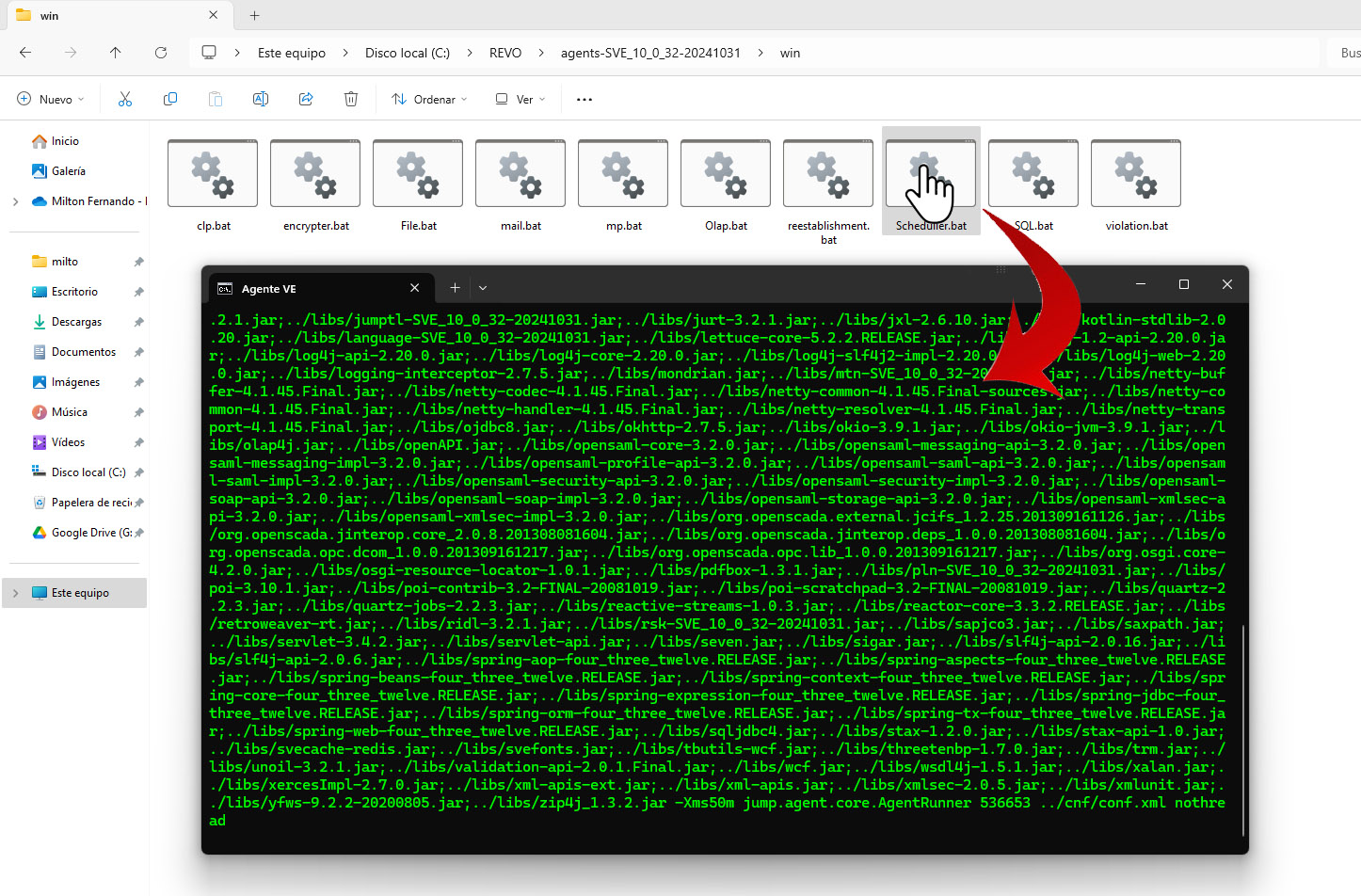Click the Cut scissors icon in toolbar
The width and height of the screenshot is (1361, 896).
[125, 99]
